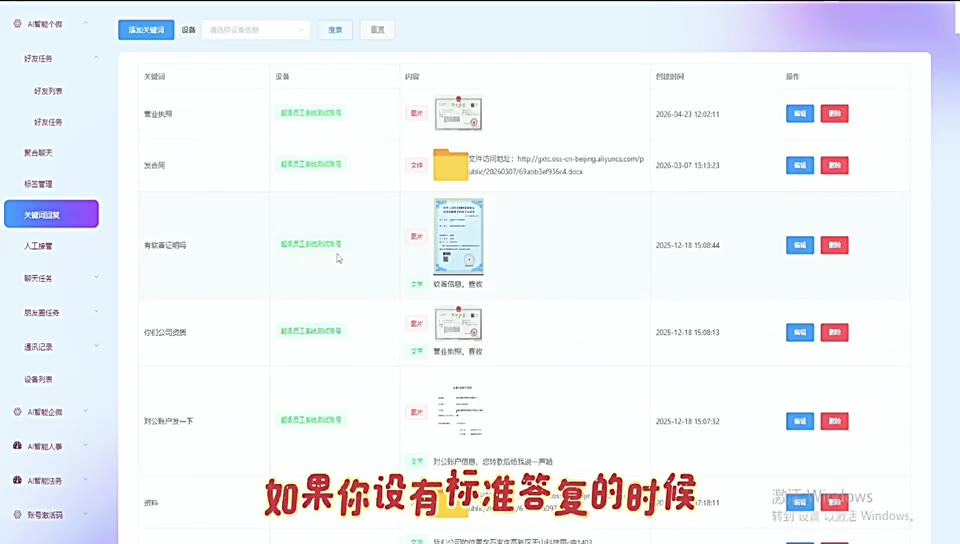The width and height of the screenshot is (960, 544).
Task: Click the device tag in 对公账户发一下 row
Action: pos(311,420)
